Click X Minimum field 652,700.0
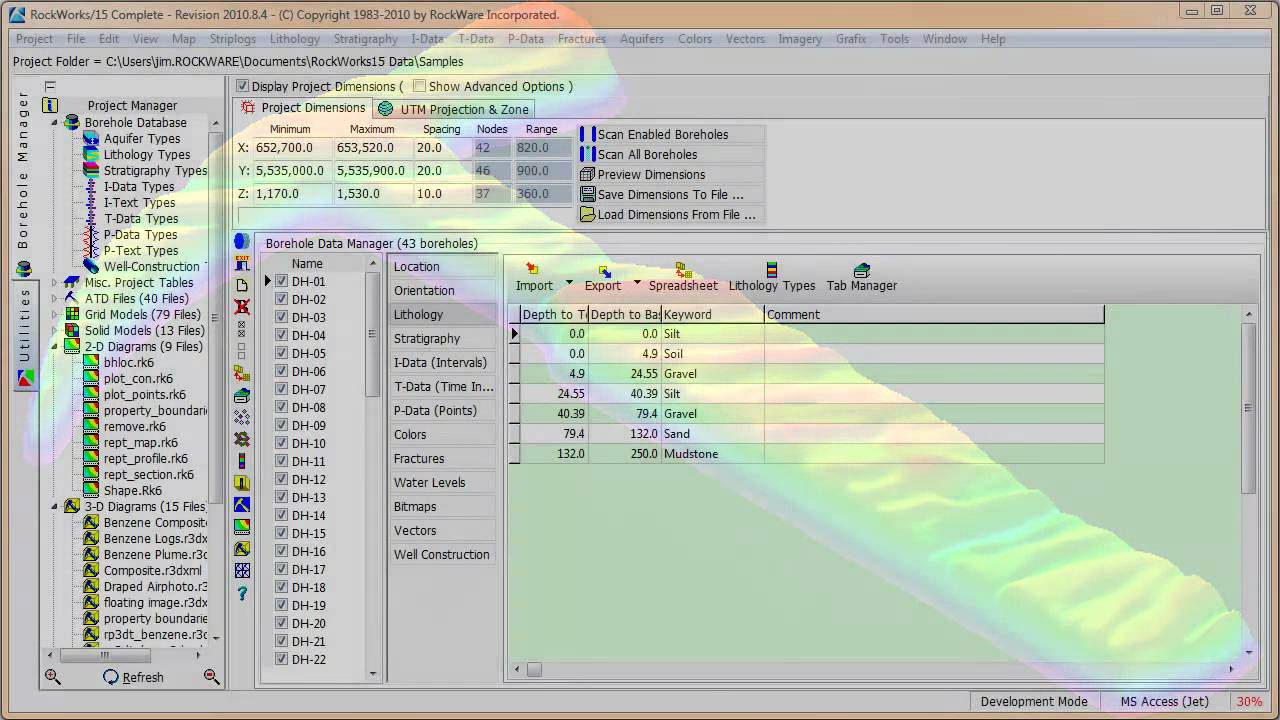 click(292, 147)
